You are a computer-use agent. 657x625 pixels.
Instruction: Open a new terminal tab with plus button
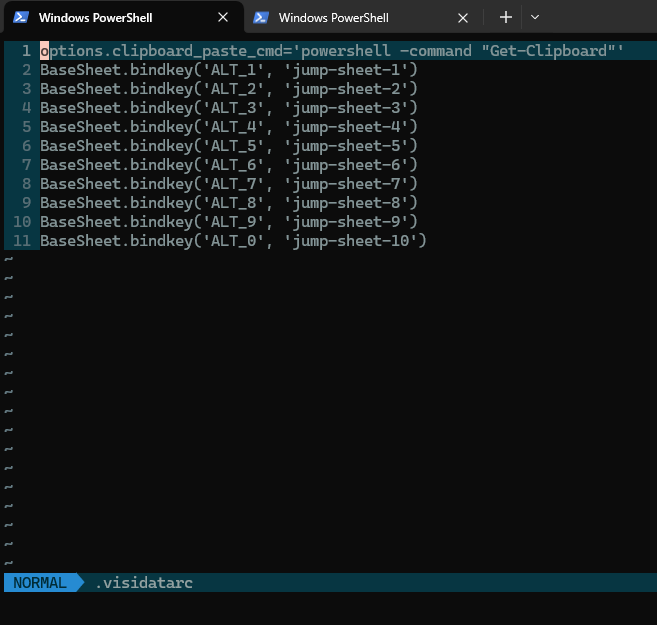click(x=506, y=17)
